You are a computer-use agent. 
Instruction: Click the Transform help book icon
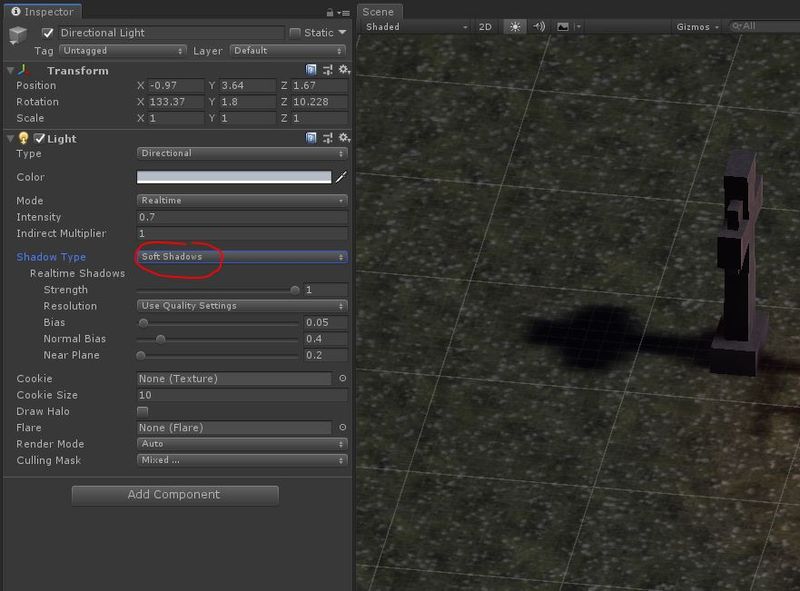311,70
